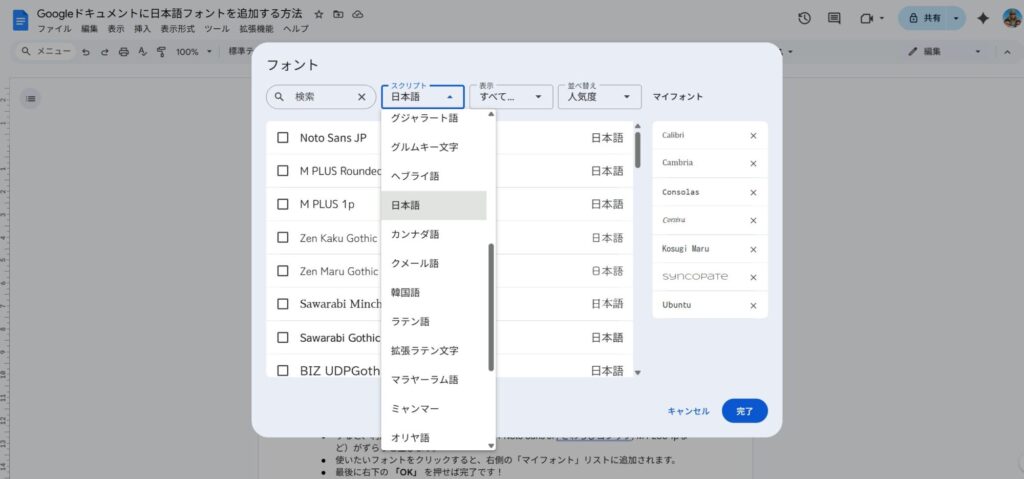The width and height of the screenshot is (1024, 479).
Task: Expand the 並べ替え sort dropdown
Action: coord(599,97)
